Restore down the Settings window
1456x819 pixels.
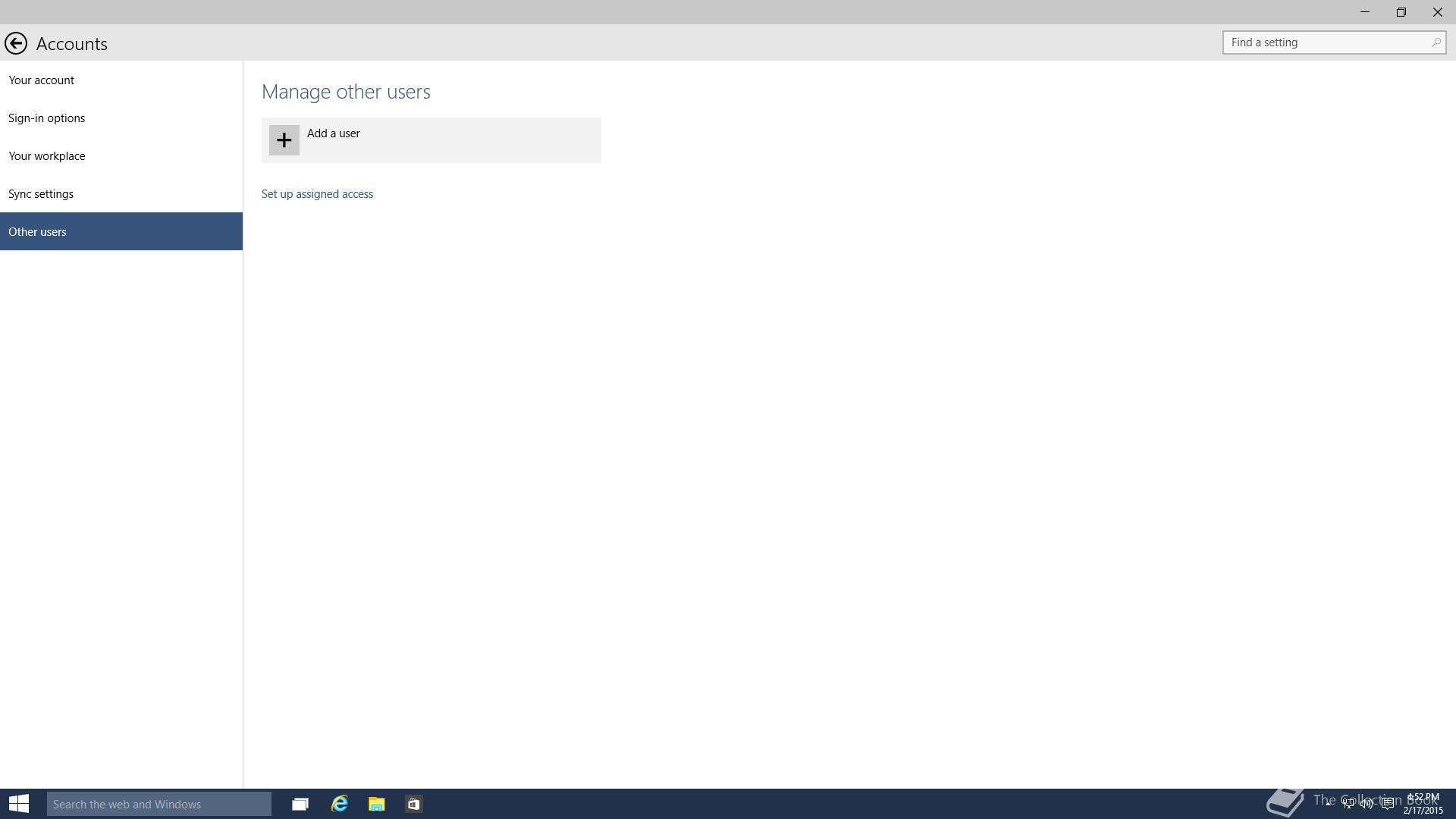tap(1401, 12)
